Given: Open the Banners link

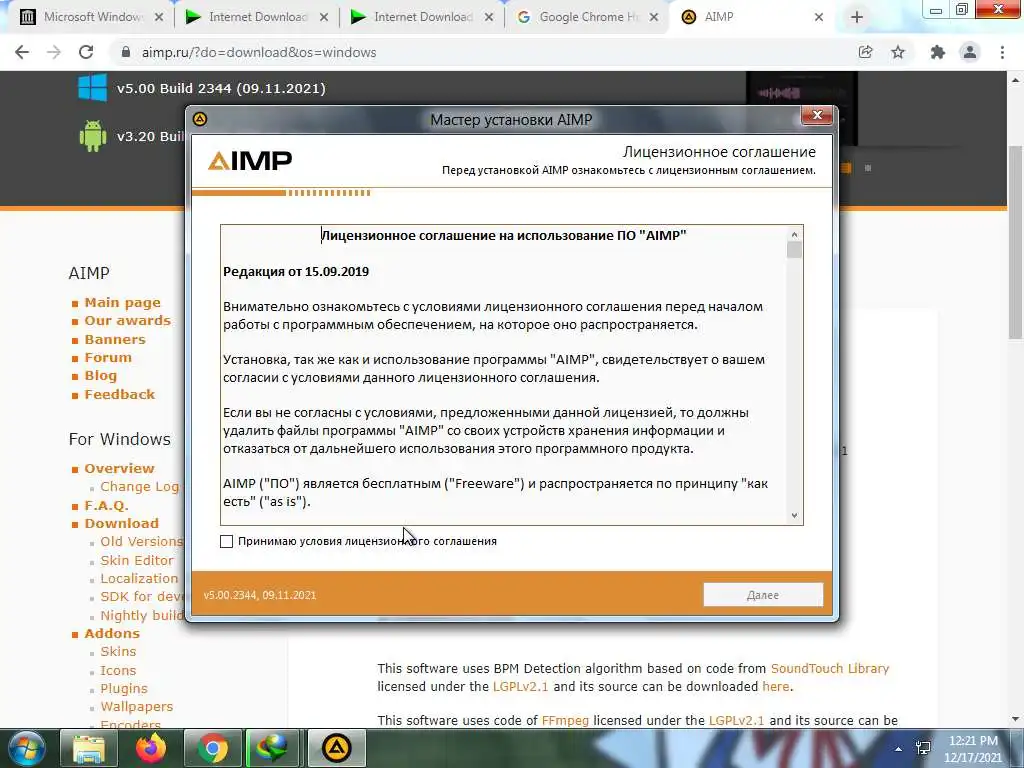Looking at the screenshot, I should click(x=115, y=340).
